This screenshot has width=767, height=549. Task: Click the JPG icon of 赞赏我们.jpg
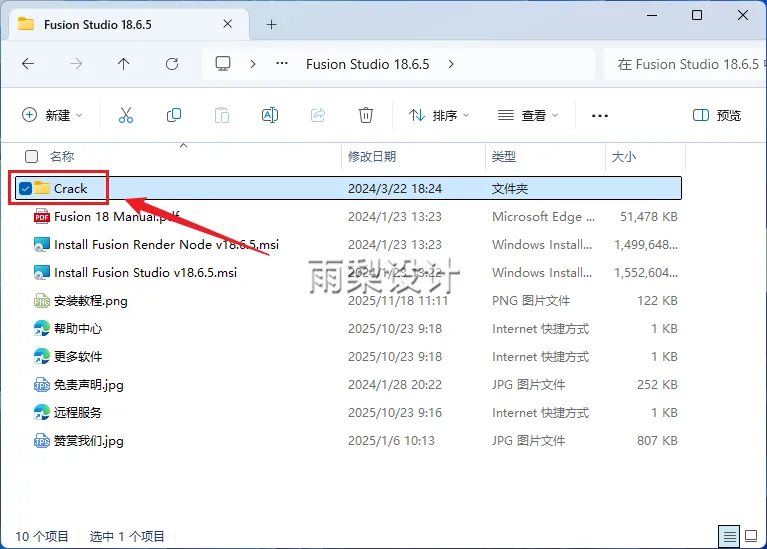[x=42, y=440]
